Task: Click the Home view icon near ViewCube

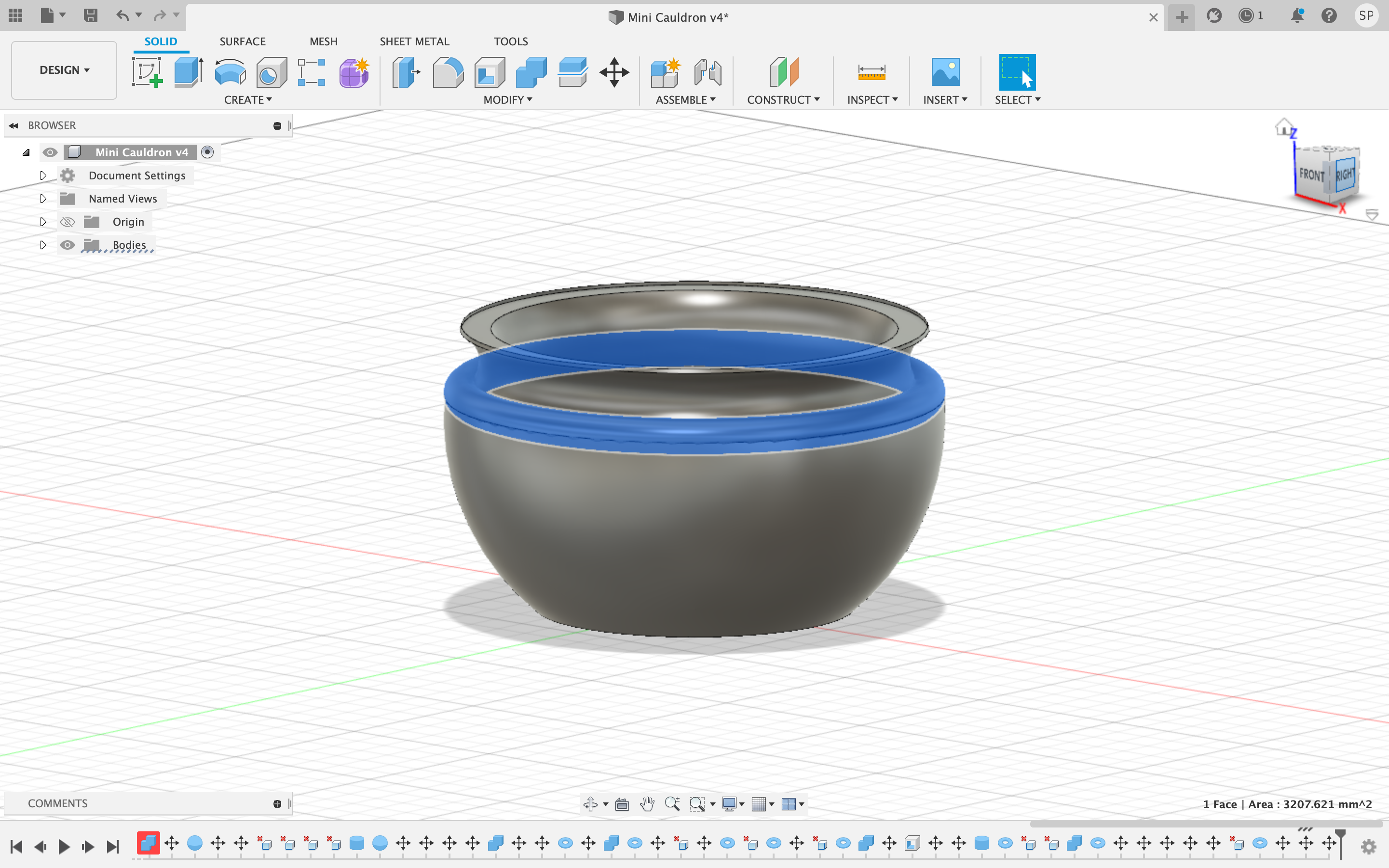Action: [1283, 126]
